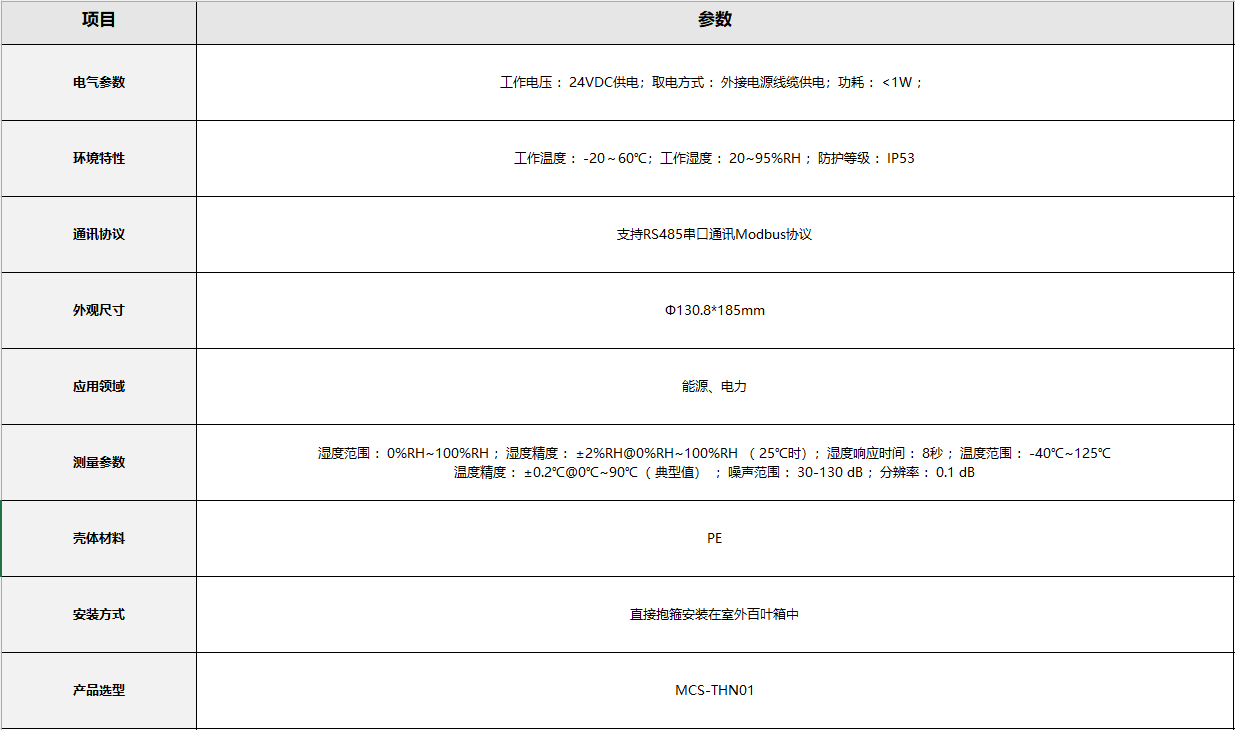Screen dimensions: 1235x730
Task: Click the 外观尺寸 row label
Action: click(x=97, y=310)
